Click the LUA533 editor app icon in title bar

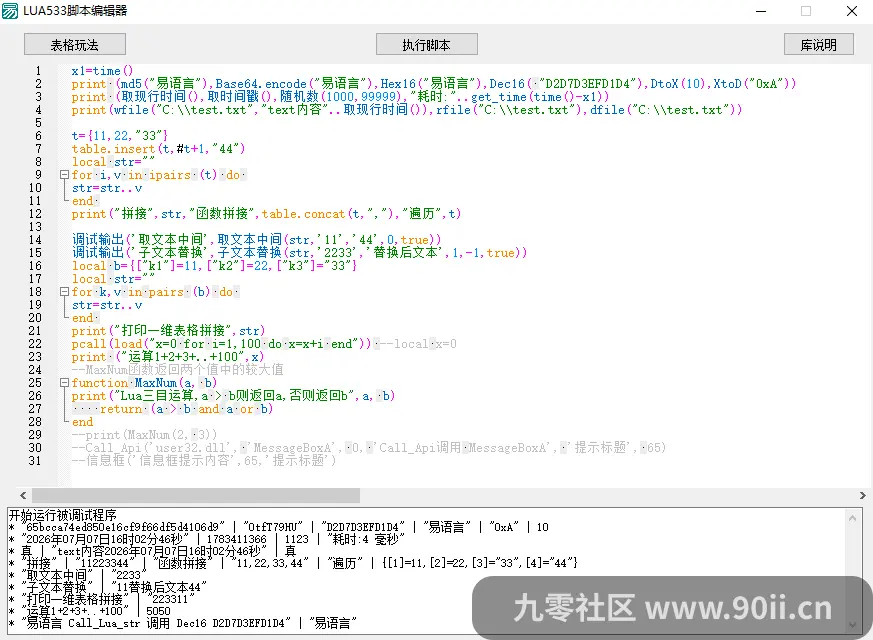point(10,11)
